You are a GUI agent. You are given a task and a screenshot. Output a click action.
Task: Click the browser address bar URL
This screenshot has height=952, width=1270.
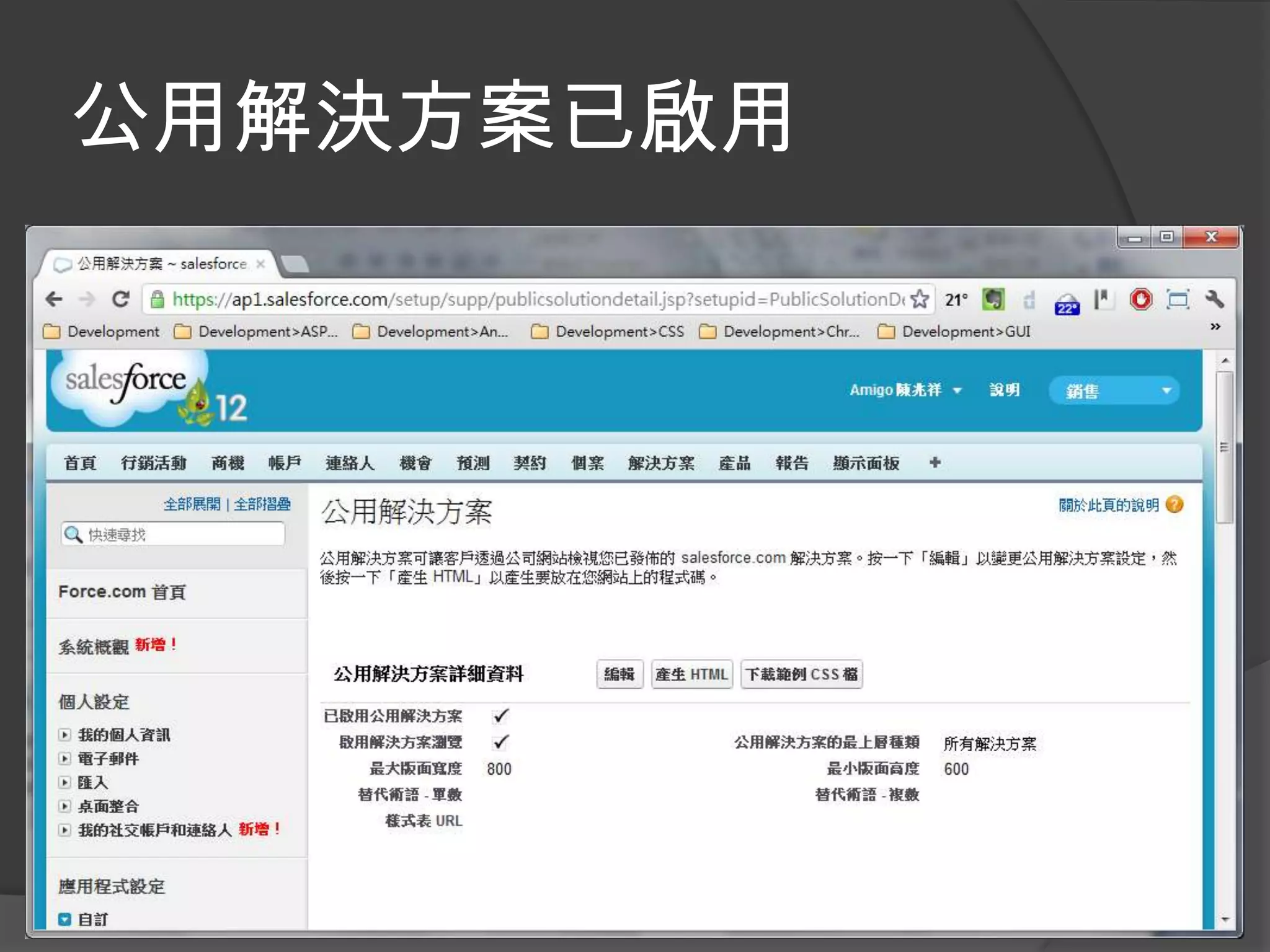[538, 299]
